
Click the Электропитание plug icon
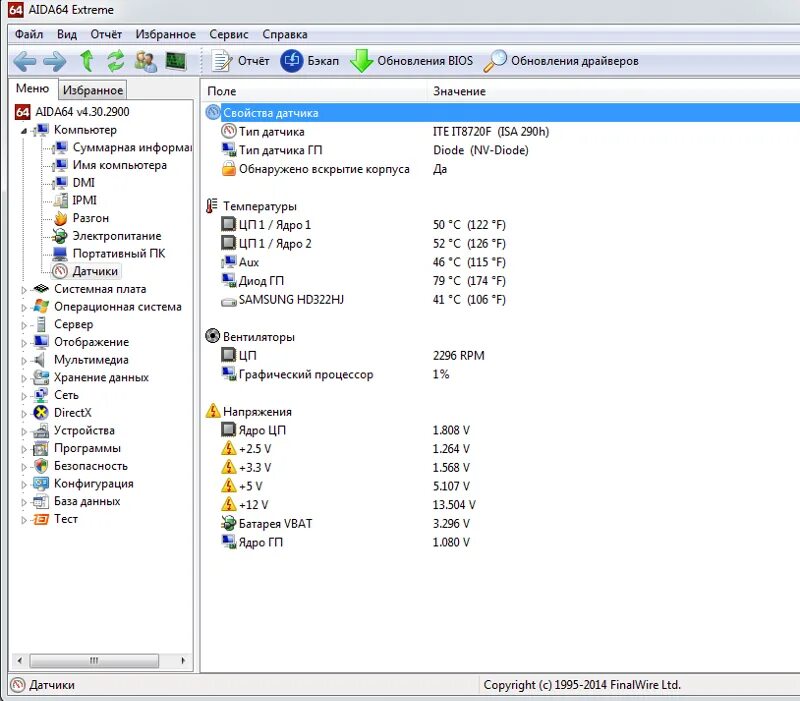(60, 236)
